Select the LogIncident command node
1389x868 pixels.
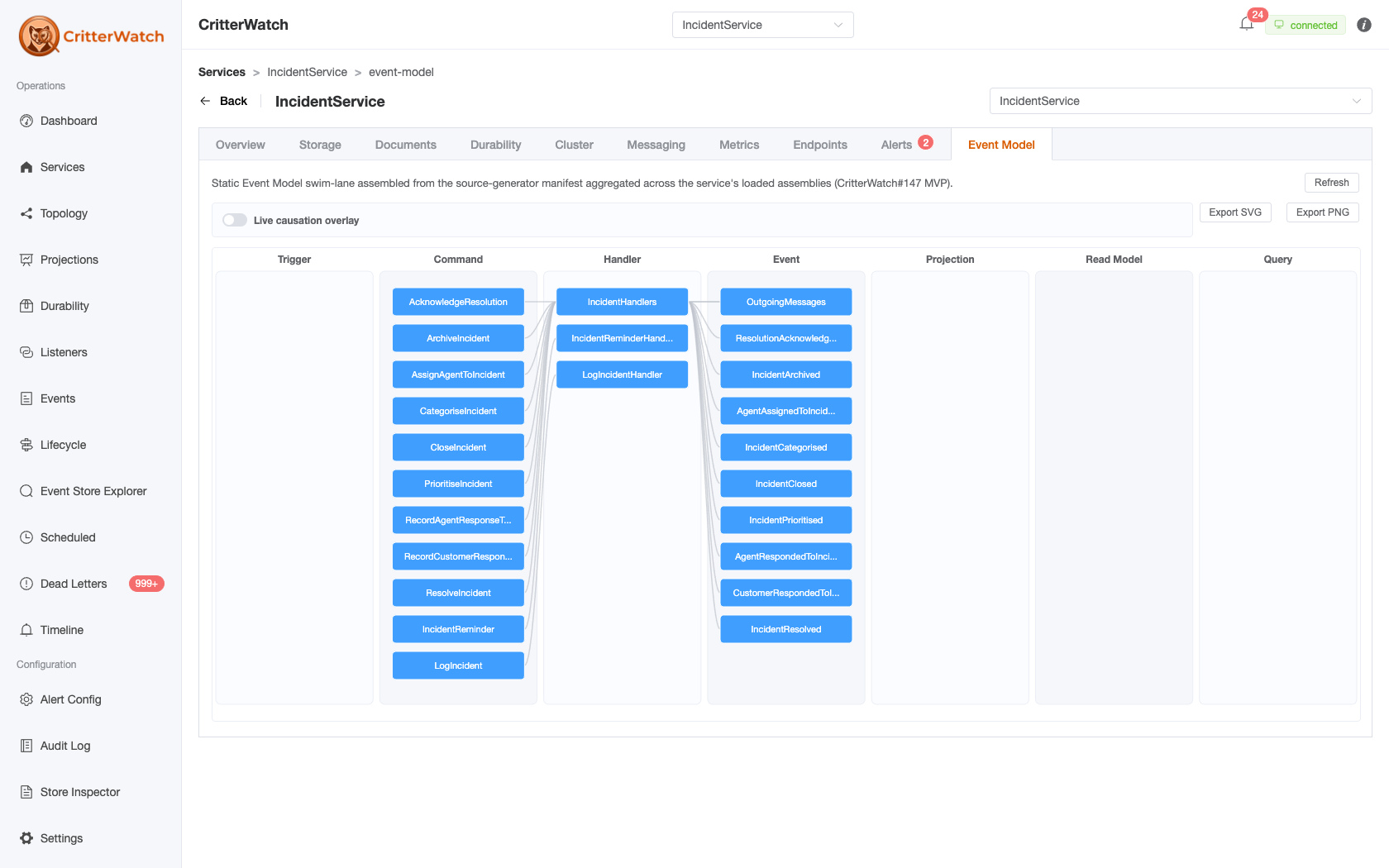[x=458, y=665]
